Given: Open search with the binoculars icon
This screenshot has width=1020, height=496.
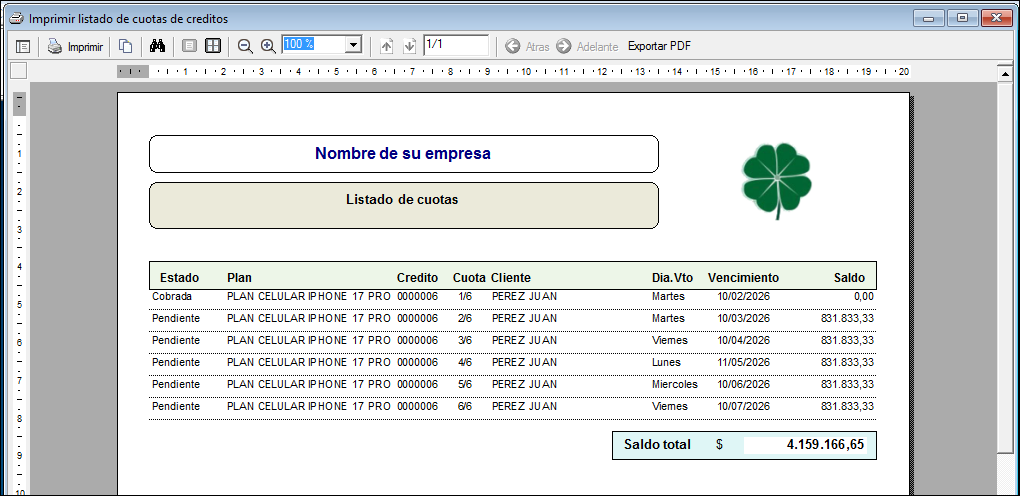Looking at the screenshot, I should [157, 46].
